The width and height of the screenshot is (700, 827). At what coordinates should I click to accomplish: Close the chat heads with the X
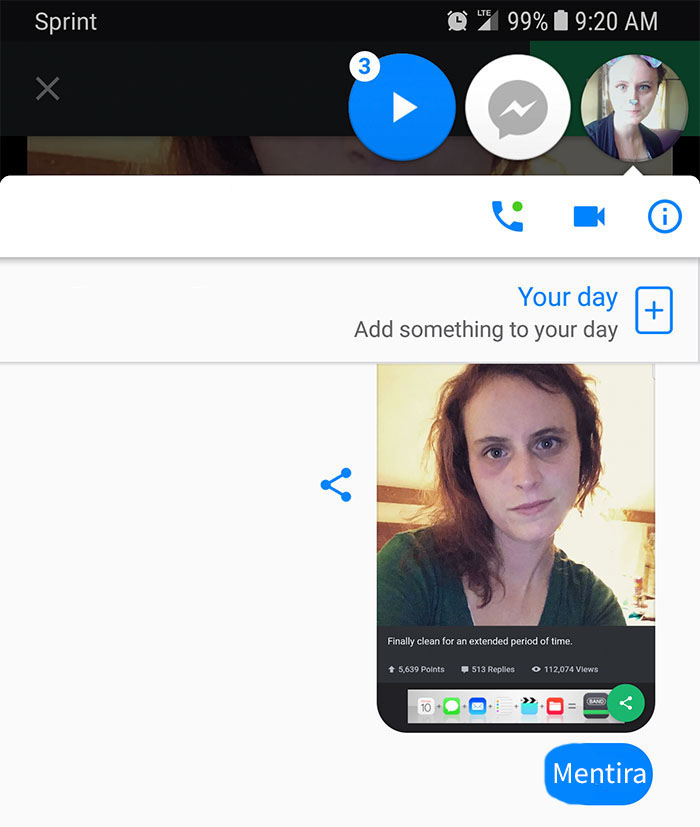pyautogui.click(x=47, y=89)
